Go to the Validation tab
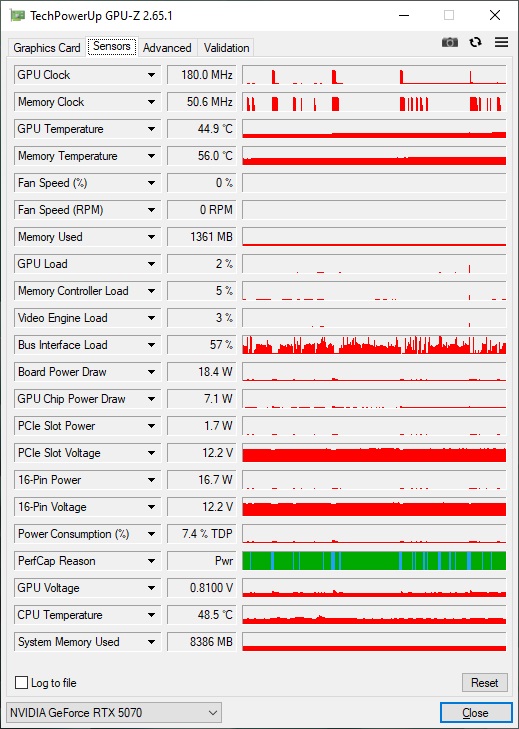The height and width of the screenshot is (729, 519). [x=226, y=48]
